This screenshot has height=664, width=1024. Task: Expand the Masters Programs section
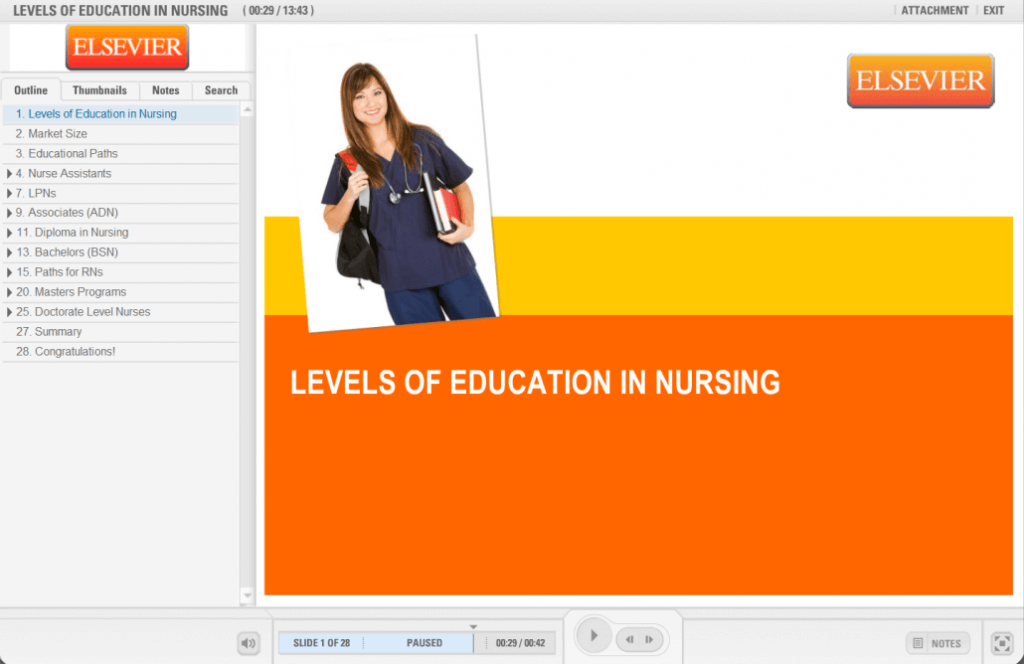9,292
